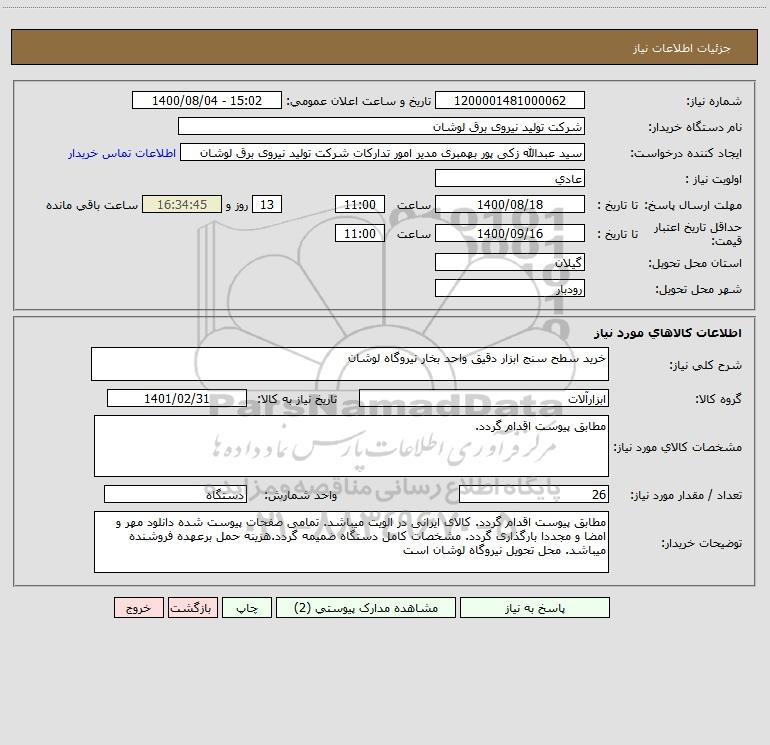Click the countdown timer 16:34:45
Image resolution: width=770 pixels, height=745 pixels.
coord(182,204)
